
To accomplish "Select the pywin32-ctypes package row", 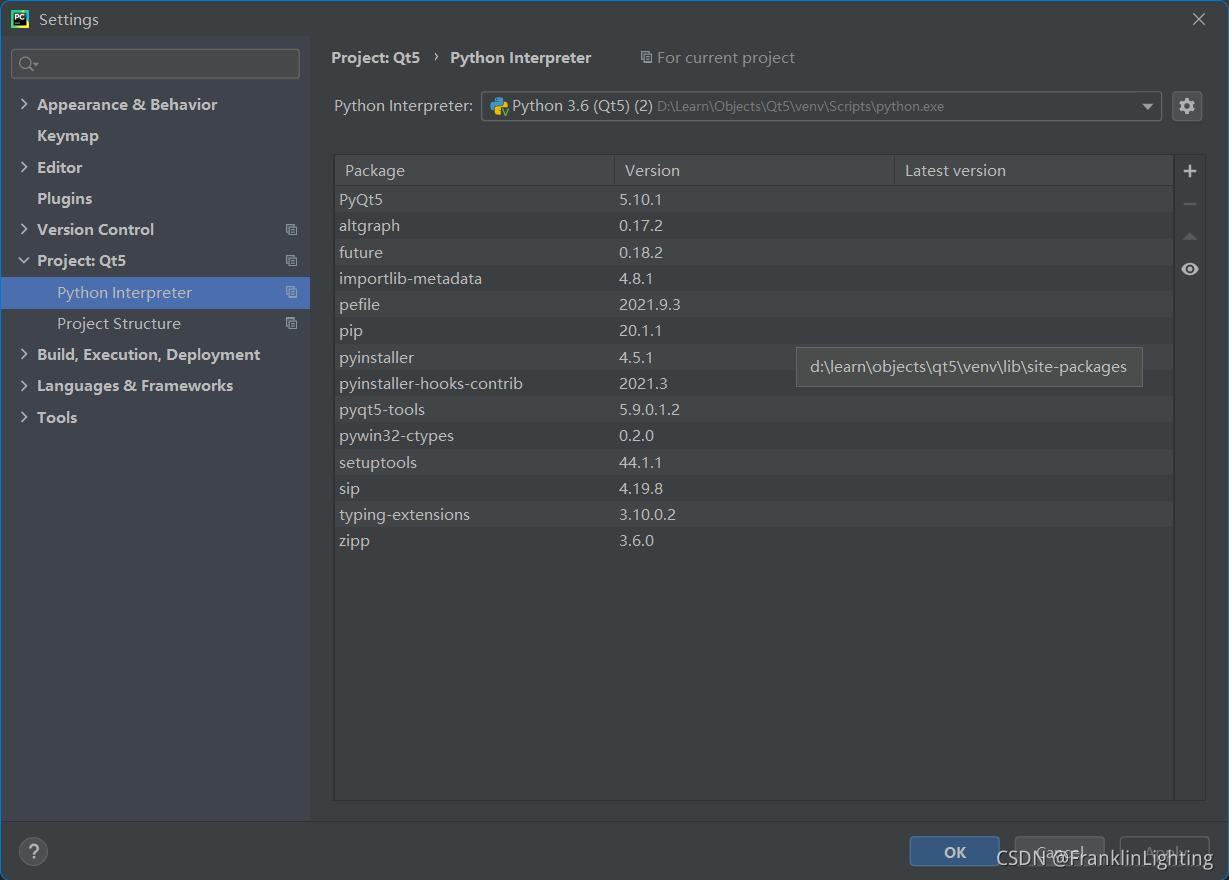I will point(754,436).
